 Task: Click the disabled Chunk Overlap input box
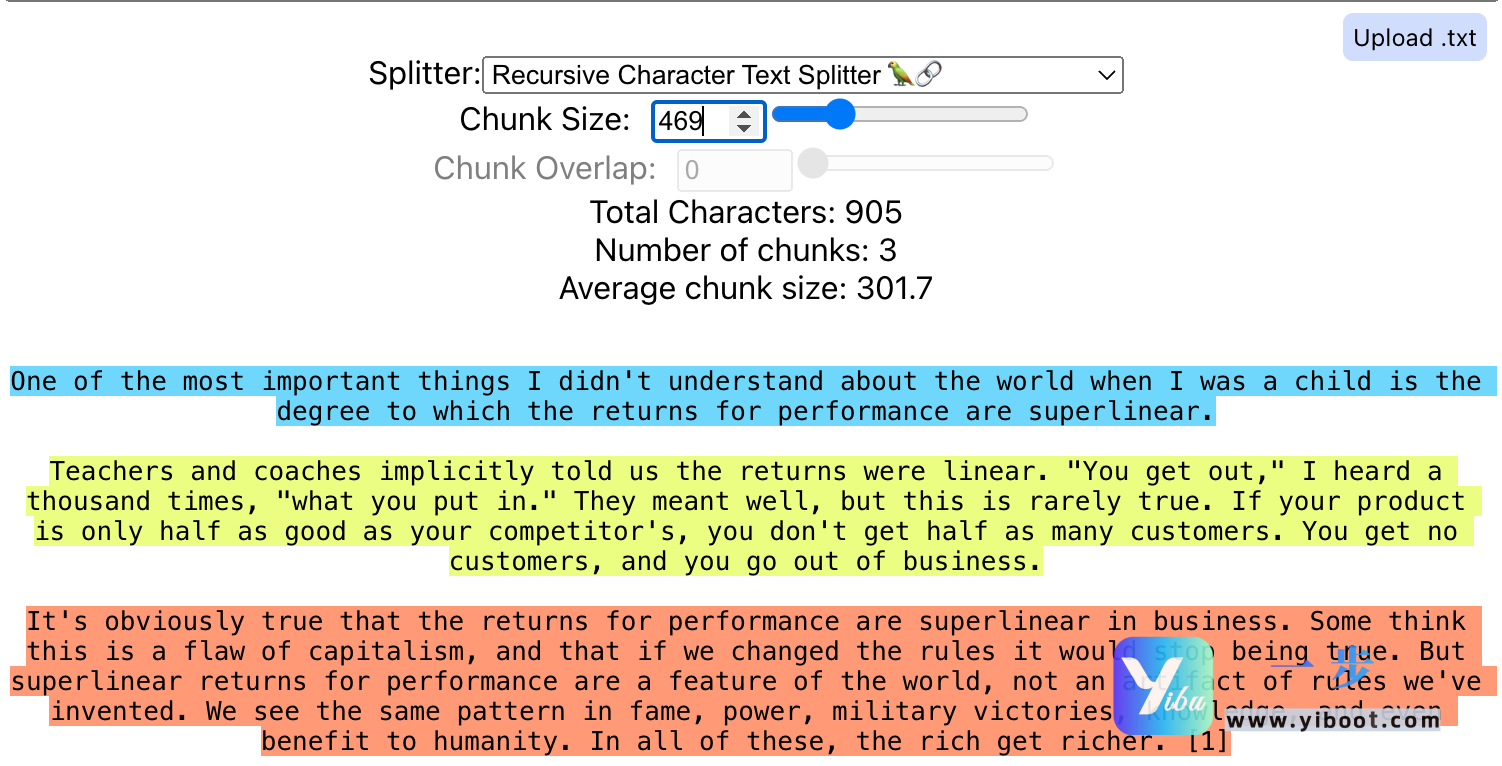point(734,170)
